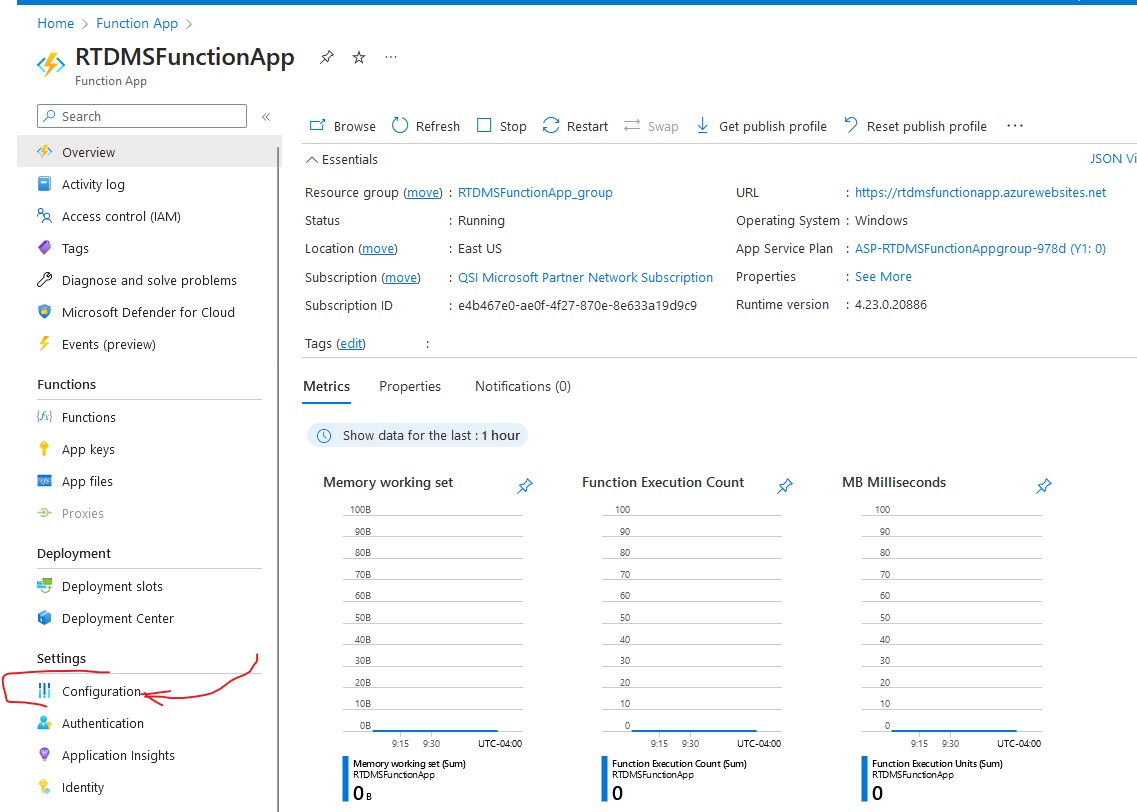Click move link beside Location
Image resolution: width=1137 pixels, height=812 pixels.
(x=378, y=249)
